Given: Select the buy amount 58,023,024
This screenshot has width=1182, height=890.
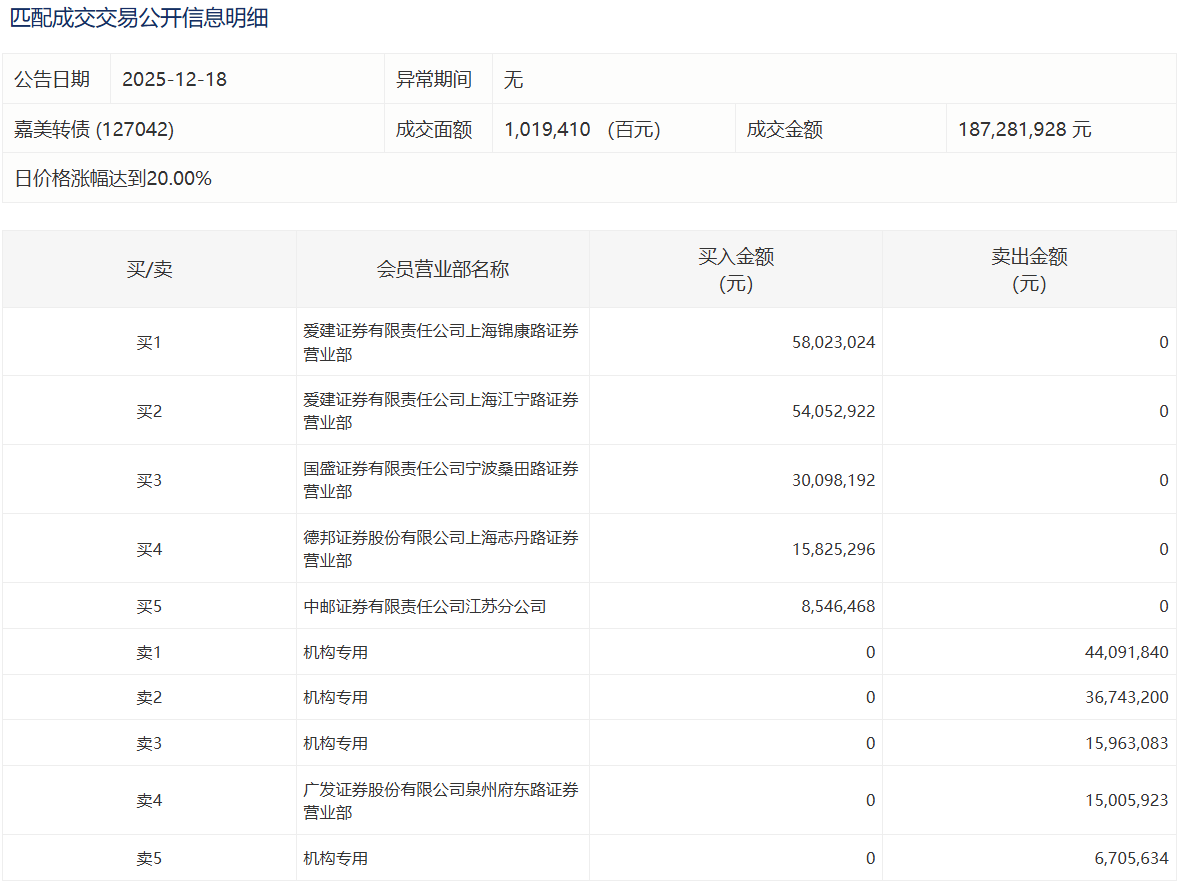Looking at the screenshot, I should coord(832,342).
